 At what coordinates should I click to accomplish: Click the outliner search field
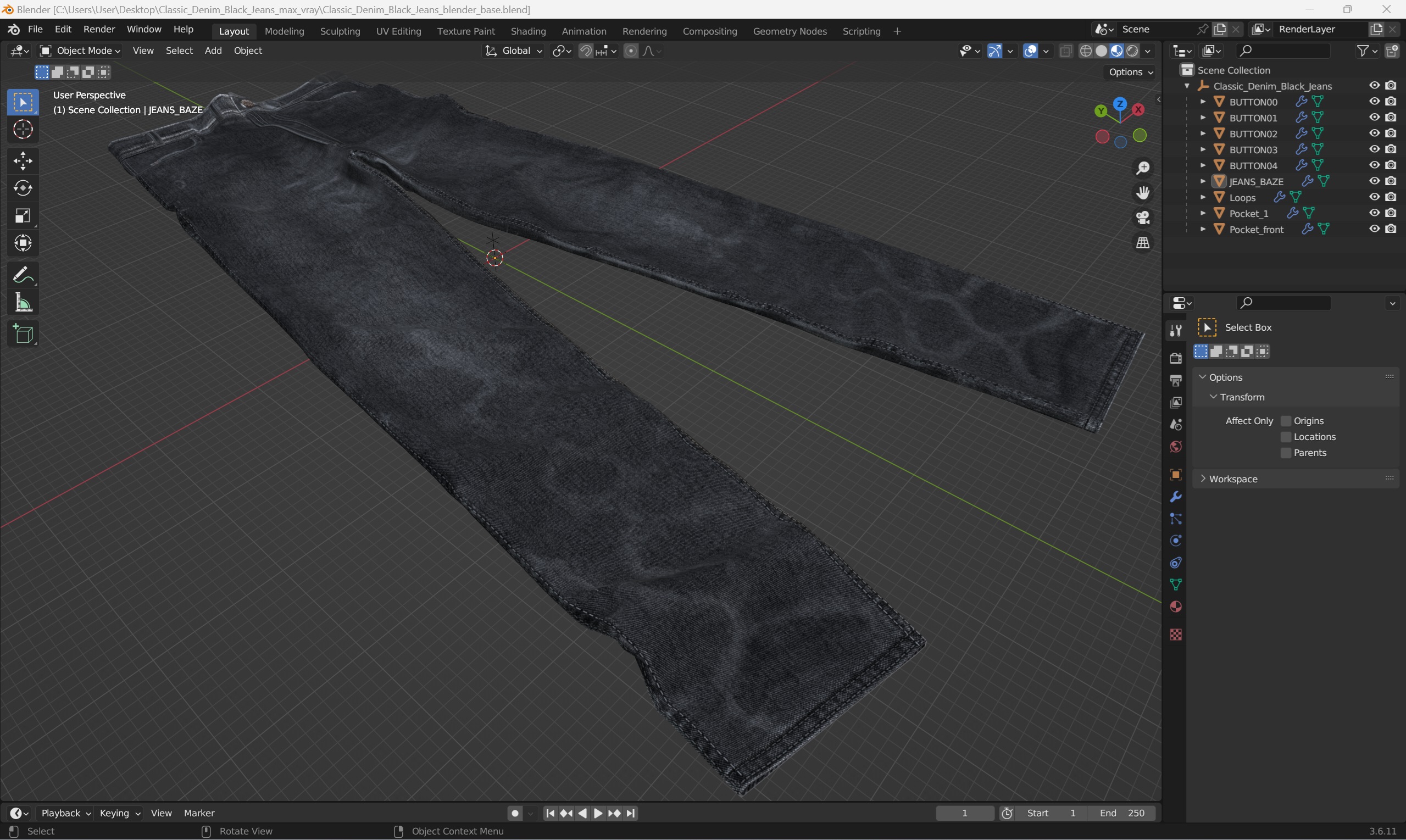[1282, 51]
